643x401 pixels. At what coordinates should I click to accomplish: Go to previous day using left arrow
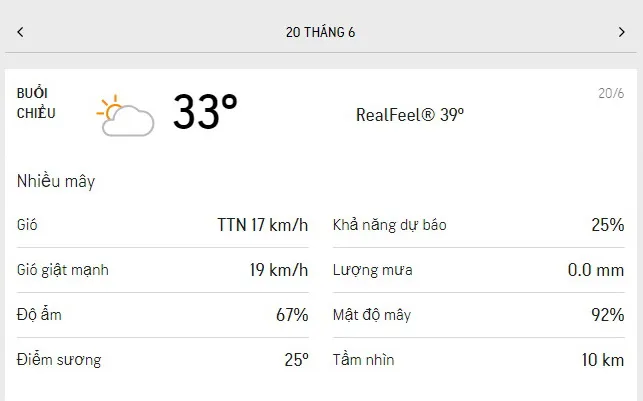pos(20,32)
